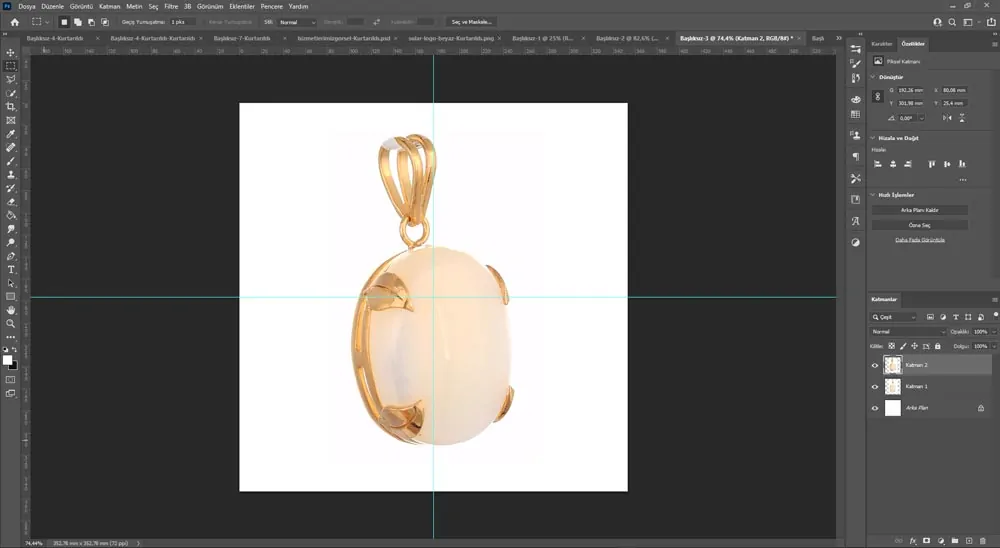Create new fill or adjustment layer
1000x548 pixels.
(941, 541)
